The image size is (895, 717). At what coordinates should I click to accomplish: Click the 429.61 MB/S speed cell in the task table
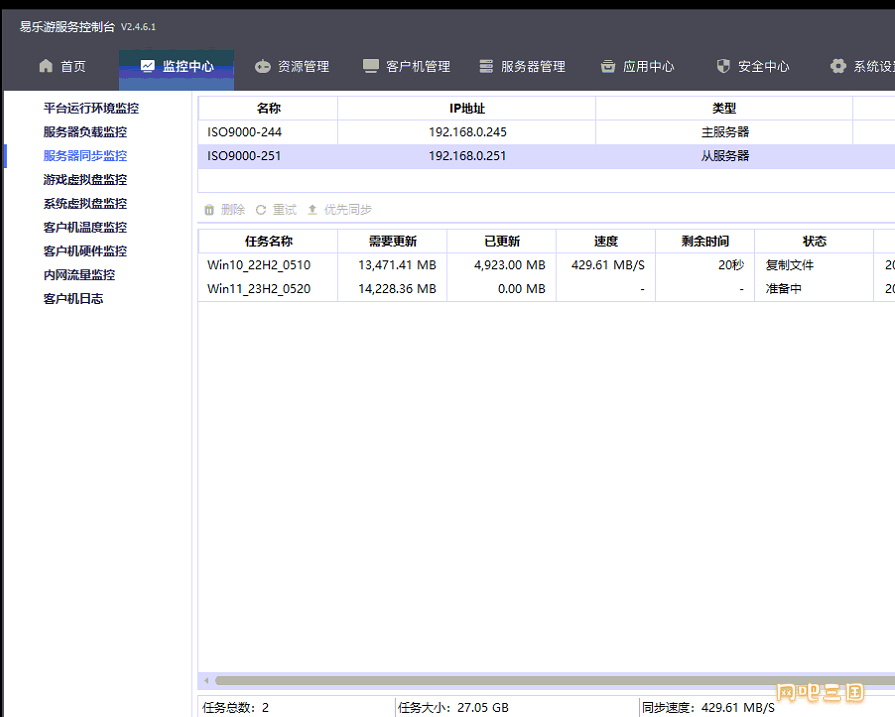click(x=608, y=265)
